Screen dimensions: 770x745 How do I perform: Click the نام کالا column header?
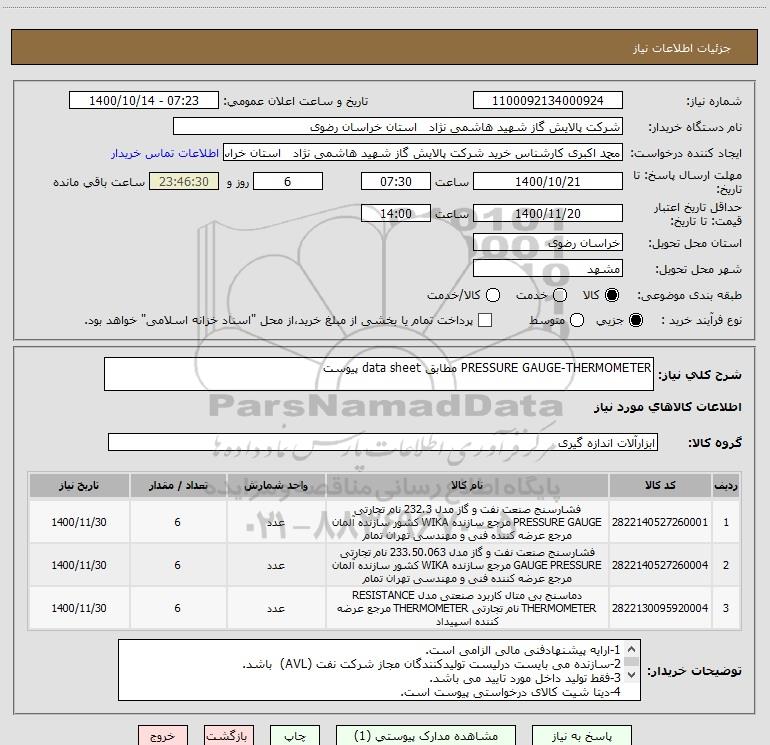pos(467,485)
